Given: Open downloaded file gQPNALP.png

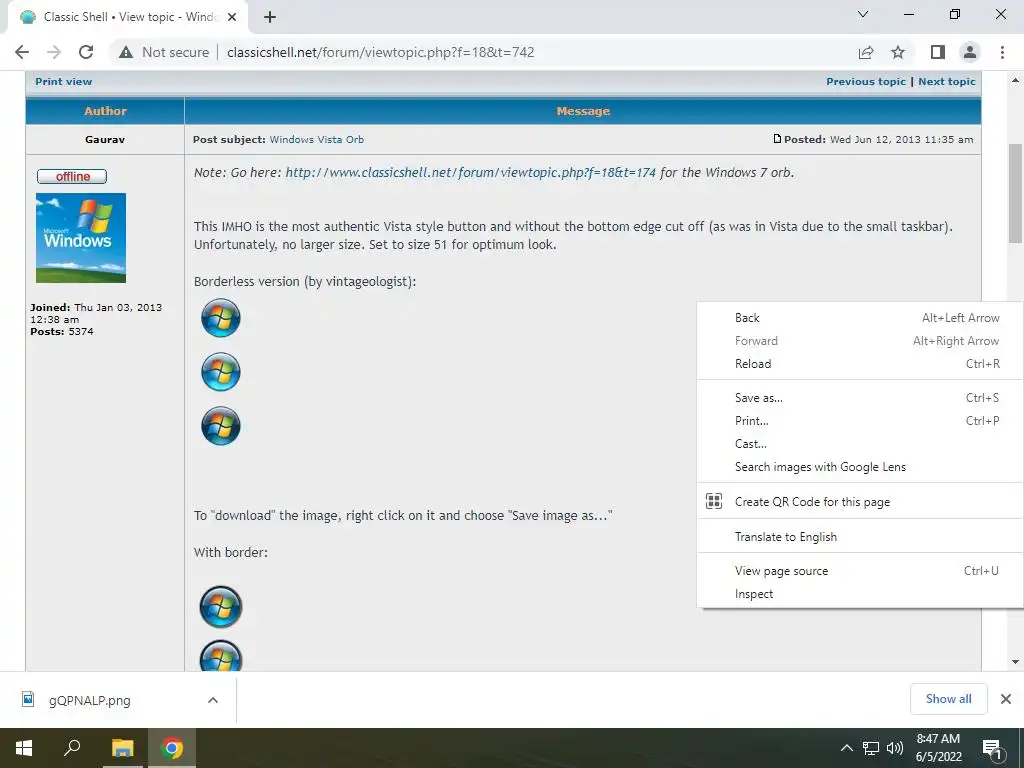Looking at the screenshot, I should click(89, 700).
